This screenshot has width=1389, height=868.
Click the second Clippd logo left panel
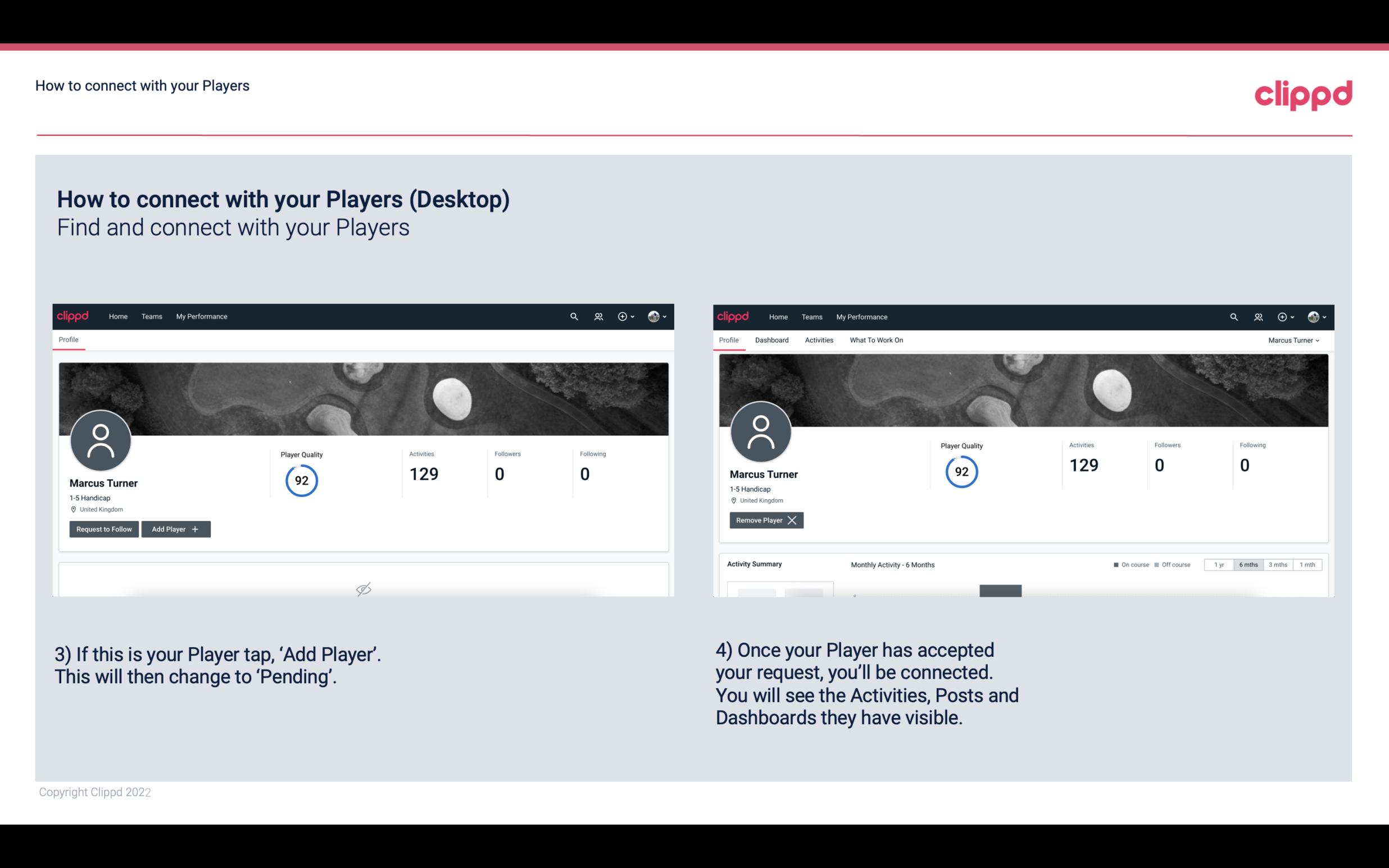(x=73, y=317)
